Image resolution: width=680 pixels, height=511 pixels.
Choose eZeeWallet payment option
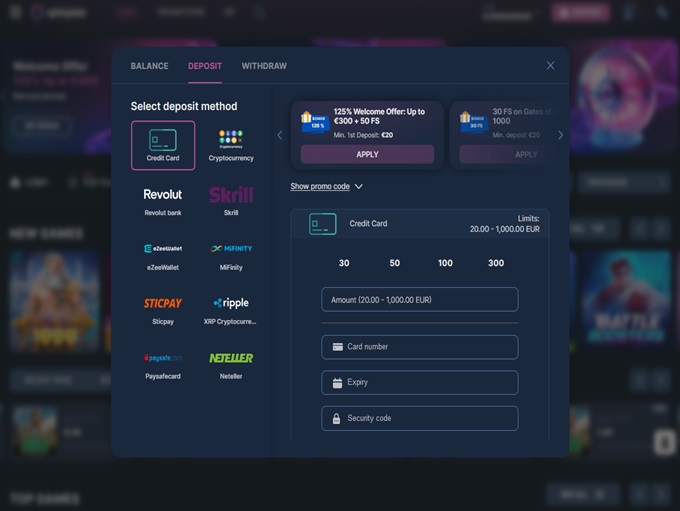pyautogui.click(x=163, y=254)
